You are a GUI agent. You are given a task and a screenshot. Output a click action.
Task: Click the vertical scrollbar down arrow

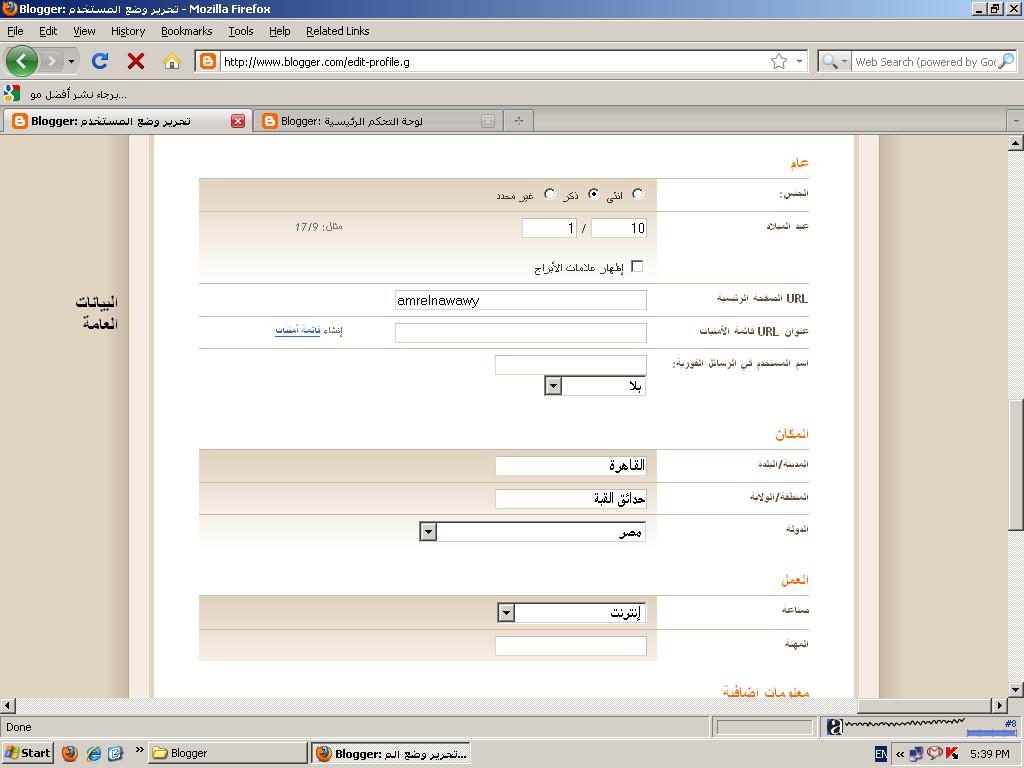[x=1016, y=690]
